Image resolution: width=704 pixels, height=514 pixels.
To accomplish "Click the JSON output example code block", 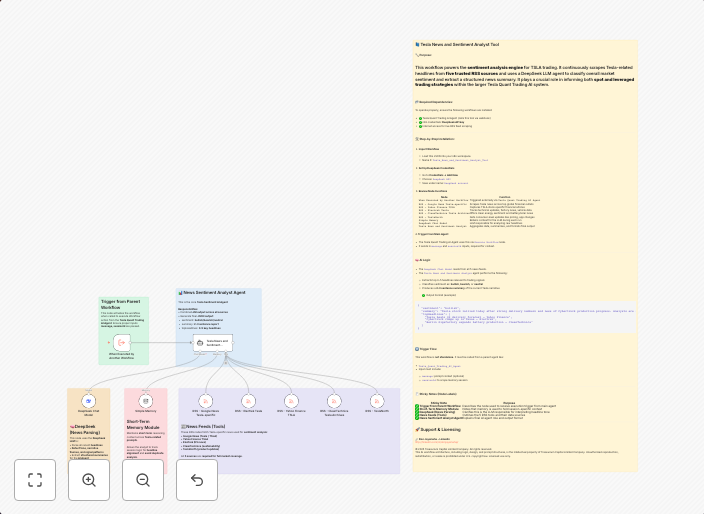I will pos(525,315).
